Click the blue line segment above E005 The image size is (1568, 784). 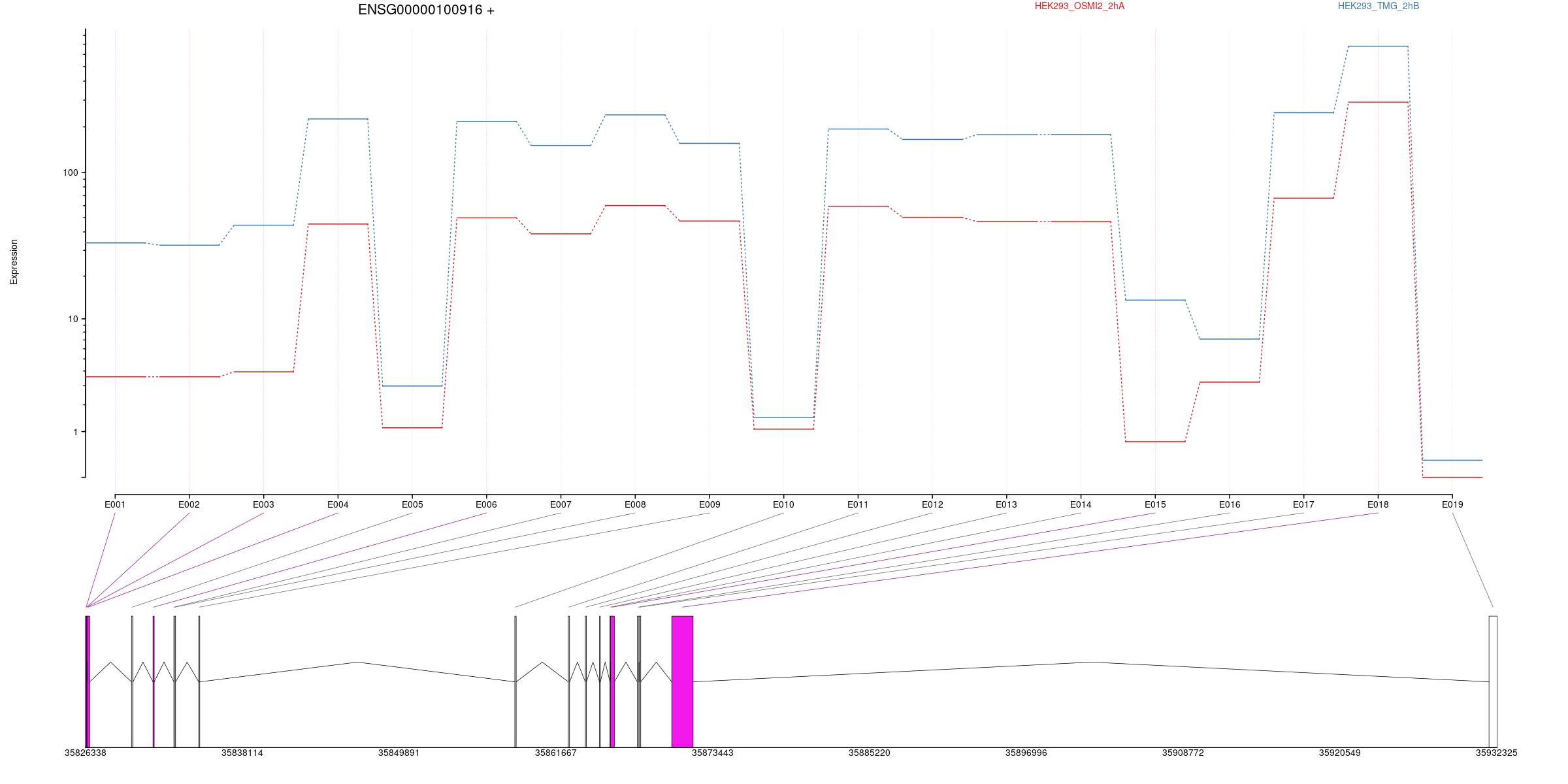coord(412,386)
